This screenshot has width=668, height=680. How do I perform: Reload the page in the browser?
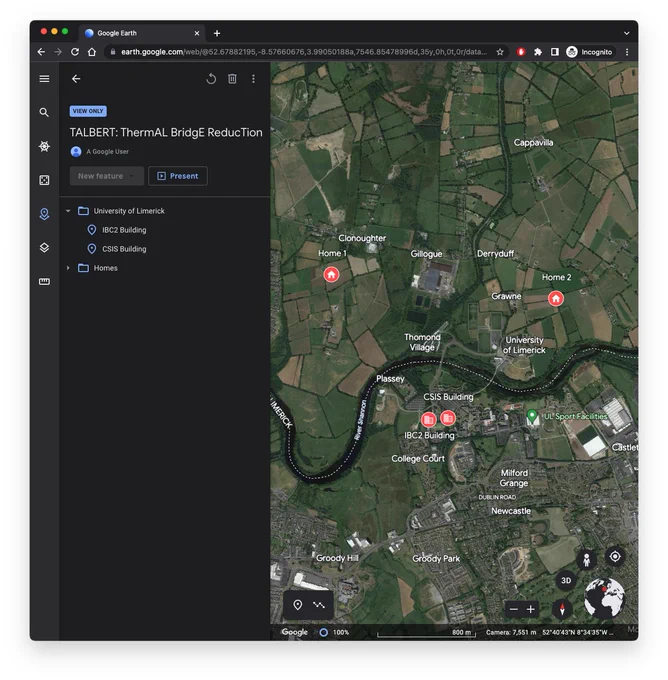coord(75,52)
